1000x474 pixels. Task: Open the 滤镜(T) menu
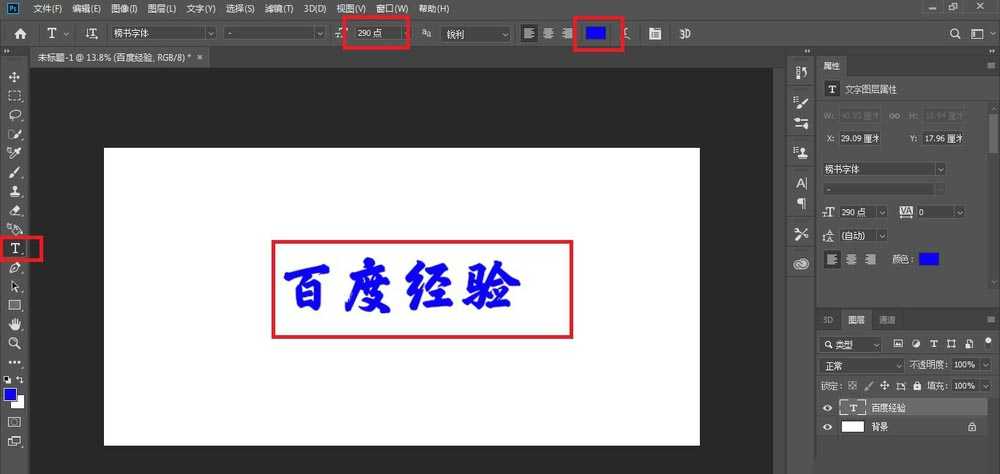point(279,9)
